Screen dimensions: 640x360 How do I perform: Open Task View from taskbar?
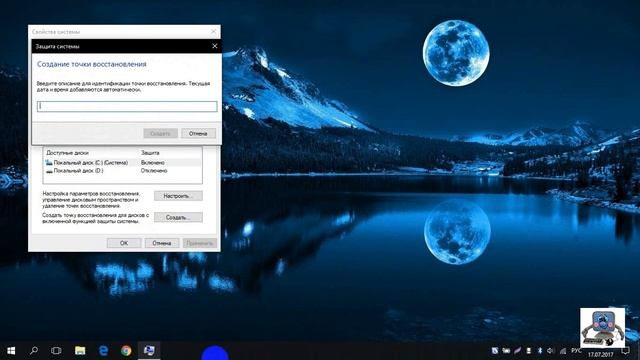pyautogui.click(x=56, y=351)
